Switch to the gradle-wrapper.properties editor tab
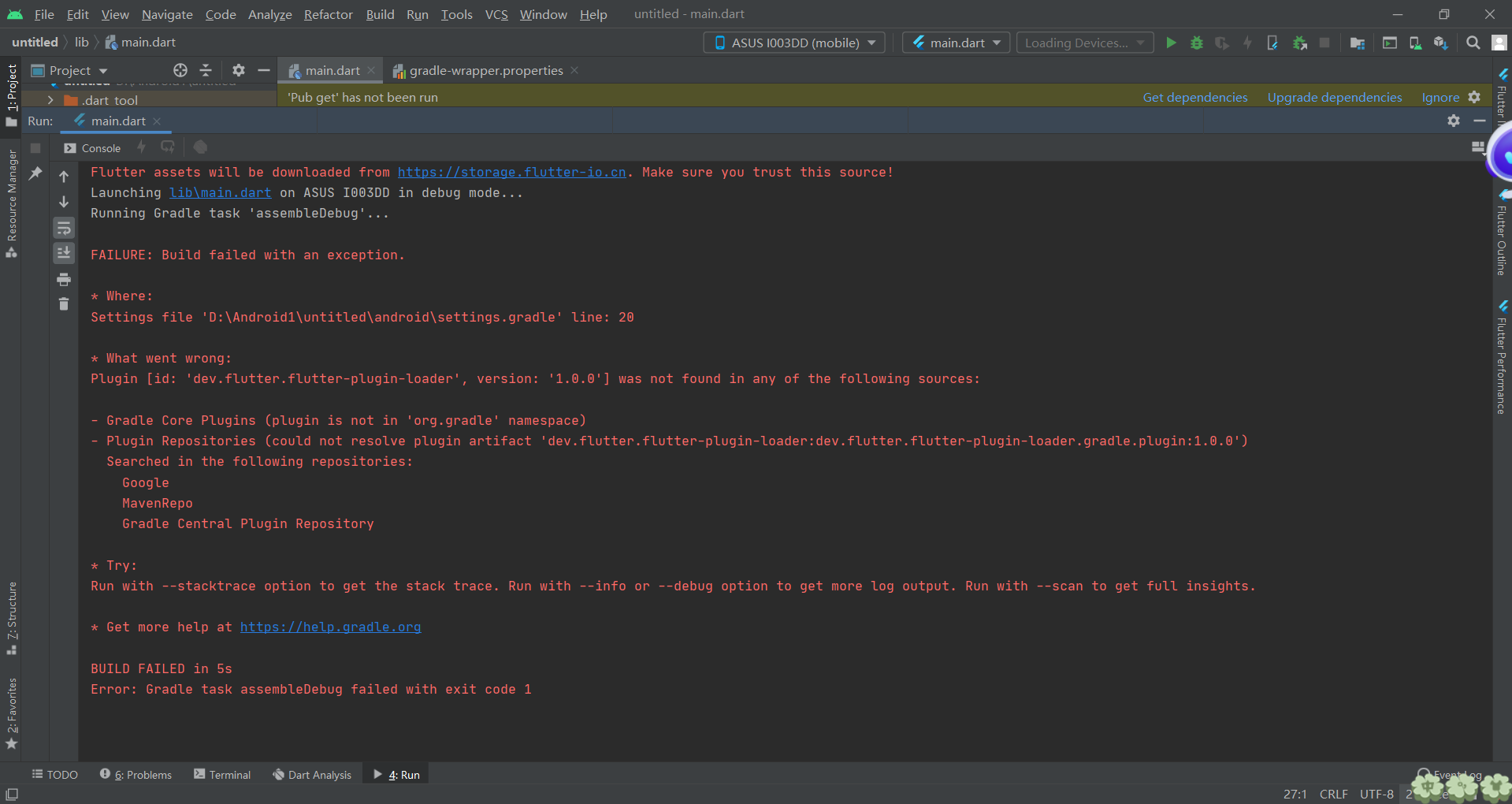Image resolution: width=1512 pixels, height=804 pixels. pos(485,71)
